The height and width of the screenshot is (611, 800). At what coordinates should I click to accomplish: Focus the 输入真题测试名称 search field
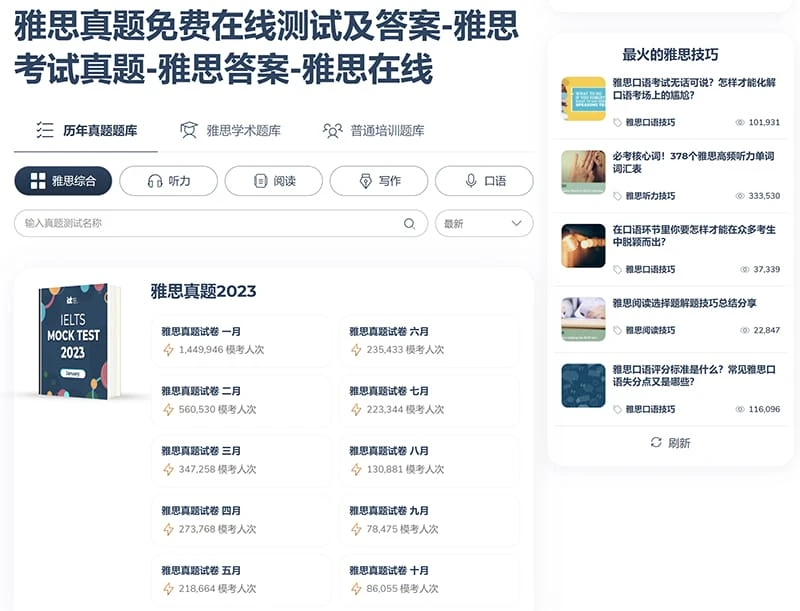coord(220,223)
